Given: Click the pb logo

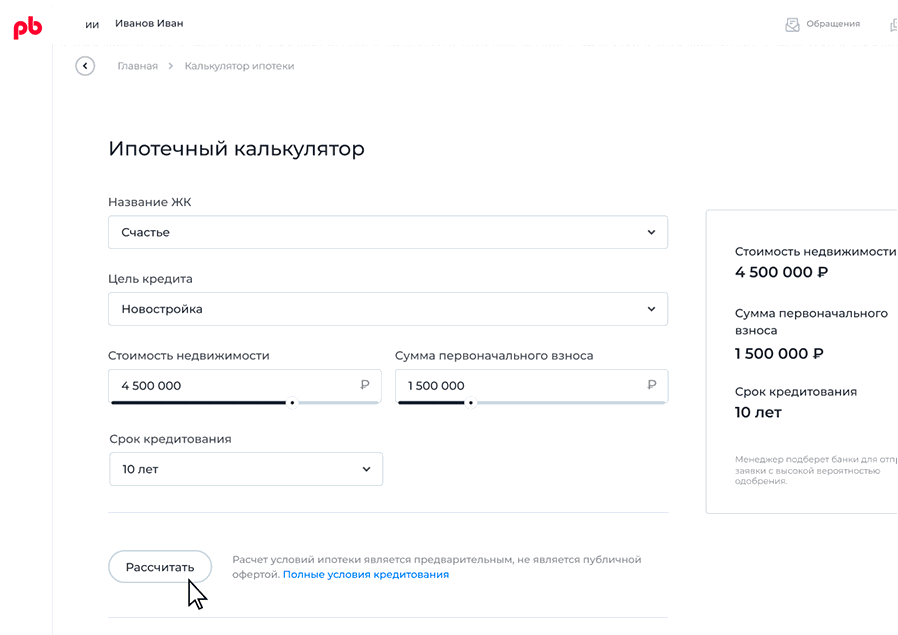Looking at the screenshot, I should click(28, 28).
